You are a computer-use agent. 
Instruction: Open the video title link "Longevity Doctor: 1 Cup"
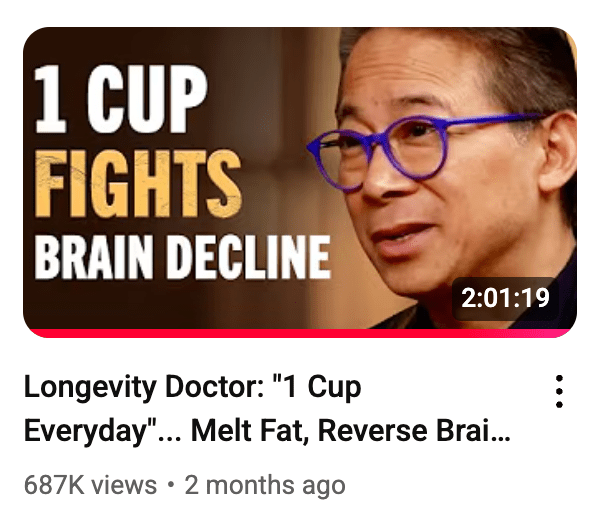click(192, 388)
